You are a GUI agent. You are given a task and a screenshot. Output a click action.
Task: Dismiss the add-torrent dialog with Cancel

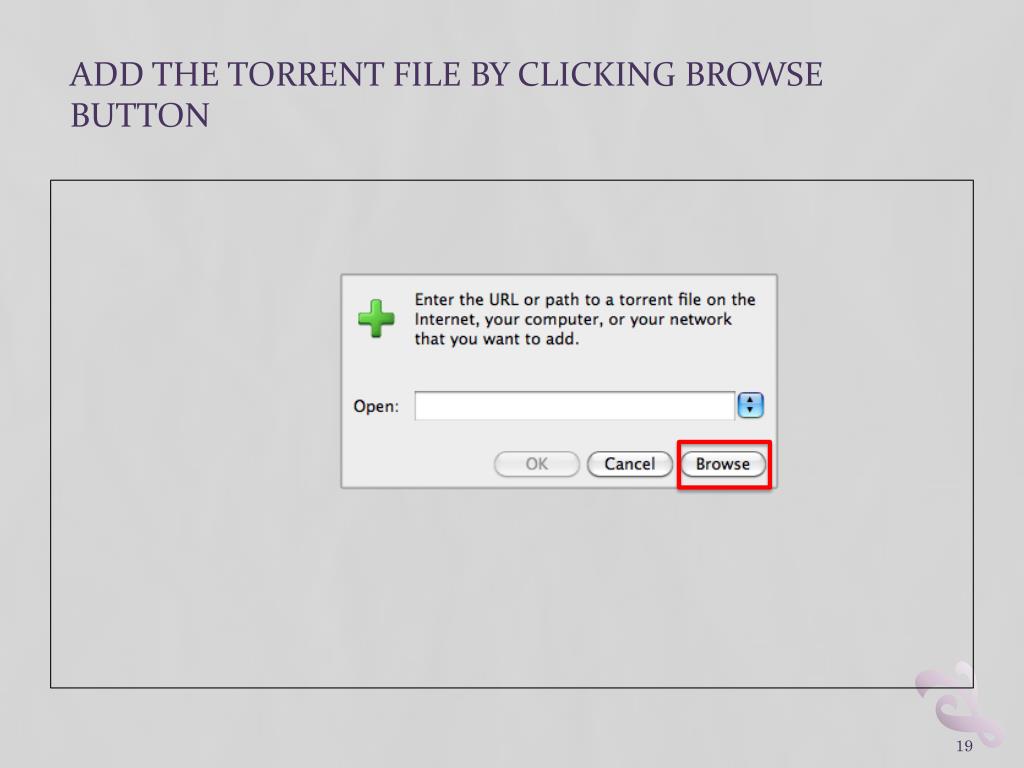pos(630,464)
